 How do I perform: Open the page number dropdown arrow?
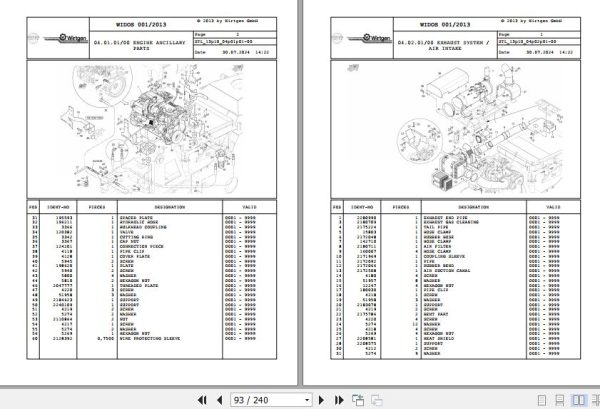coord(307,400)
